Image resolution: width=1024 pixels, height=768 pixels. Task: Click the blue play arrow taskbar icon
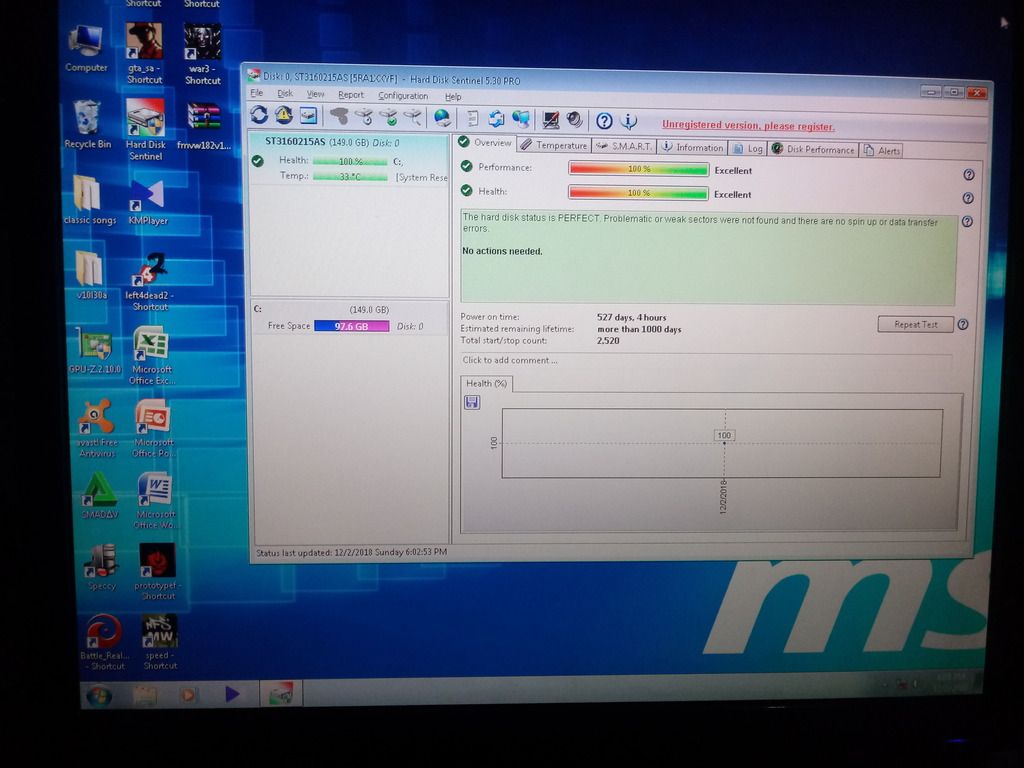232,694
